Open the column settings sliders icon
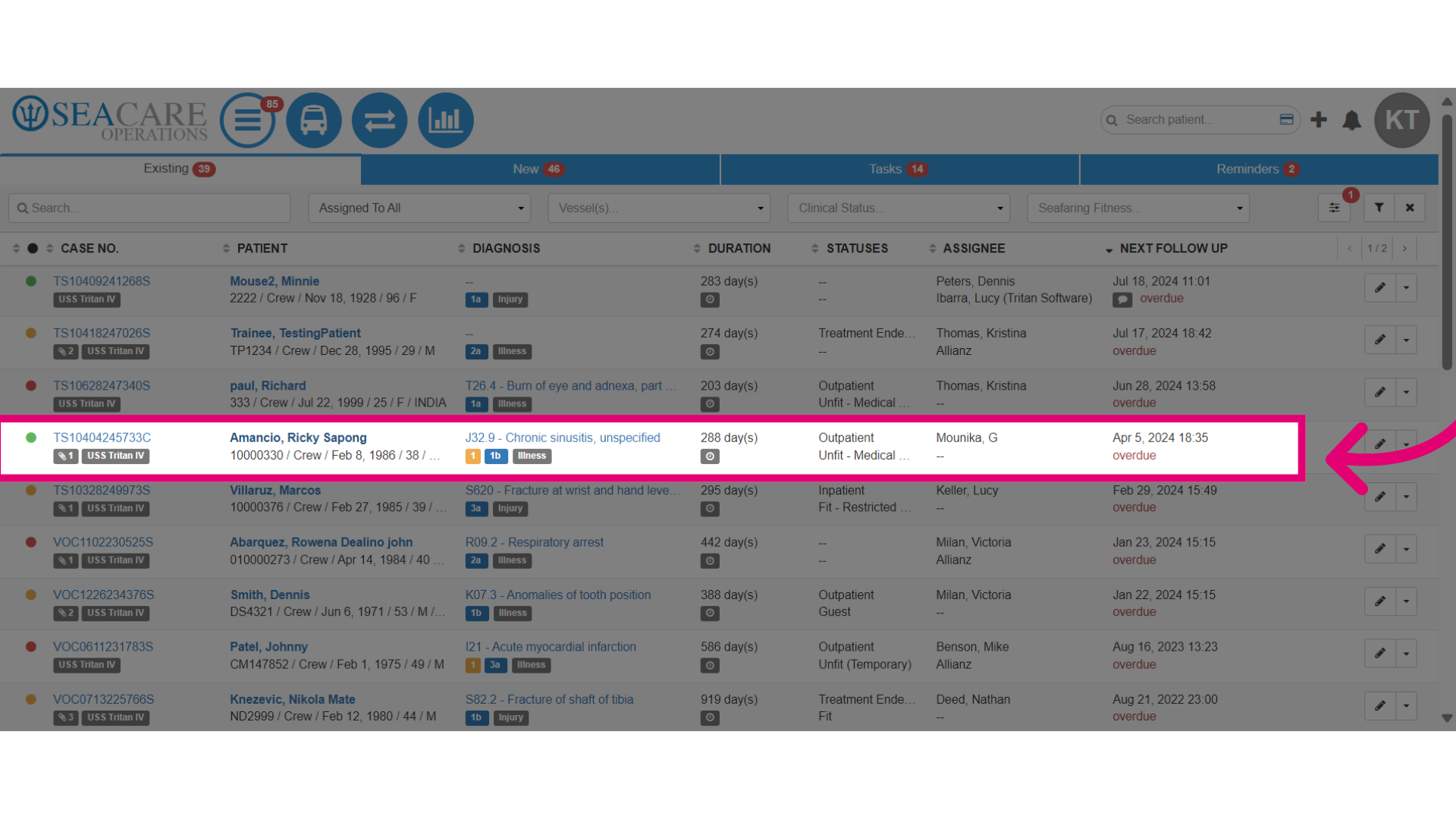The height and width of the screenshot is (819, 1456). coord(1334,208)
